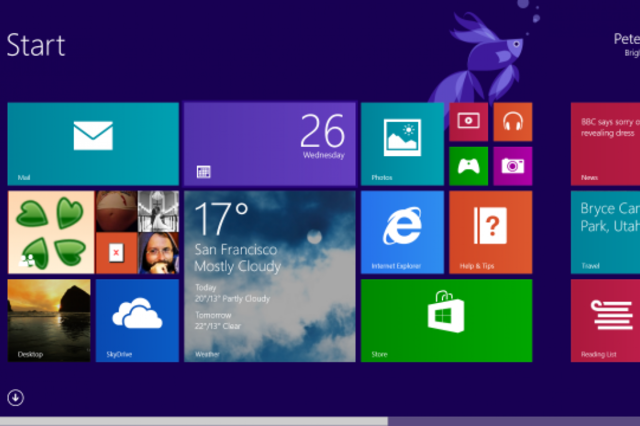Click the bearded man contact photo
The image size is (640, 426).
coord(159,253)
